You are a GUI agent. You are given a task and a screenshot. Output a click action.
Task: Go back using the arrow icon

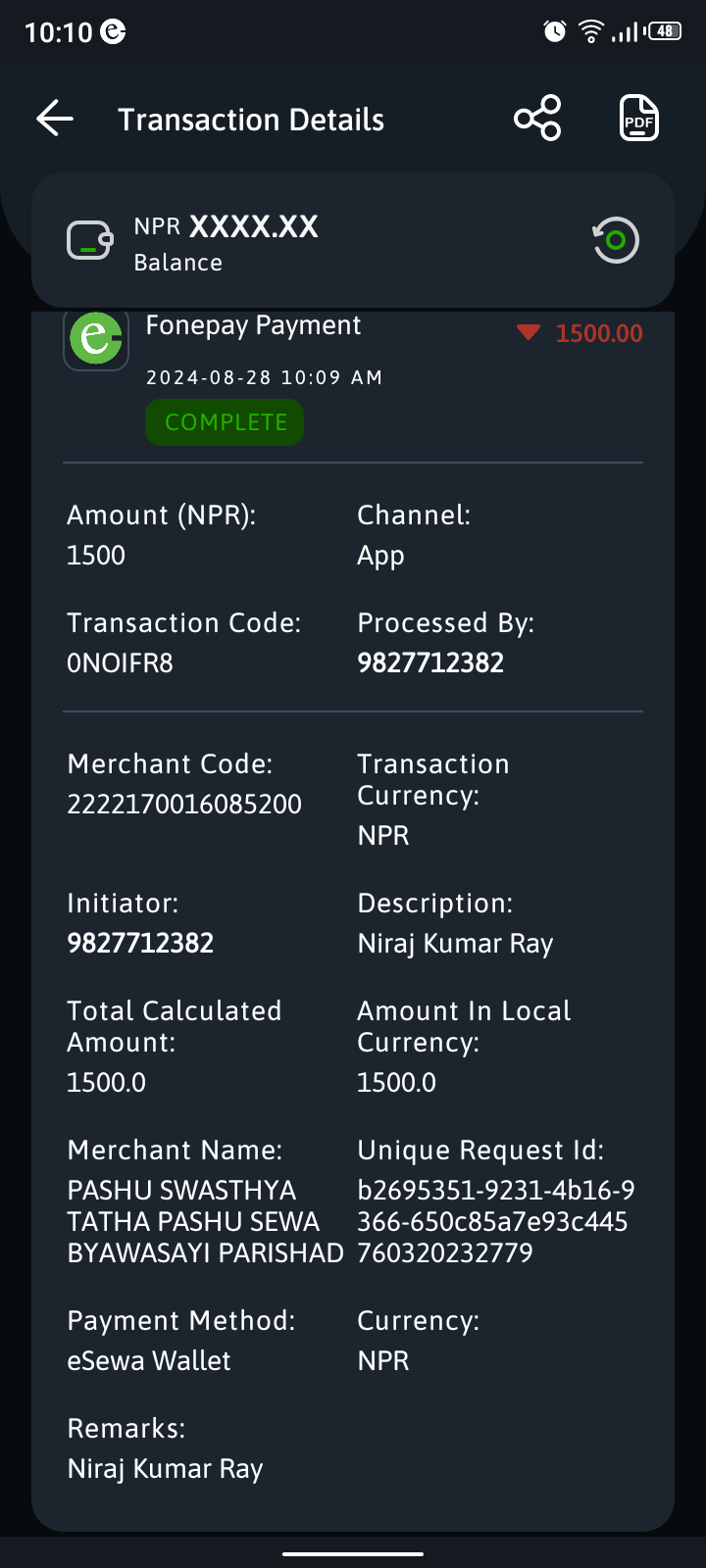(55, 119)
